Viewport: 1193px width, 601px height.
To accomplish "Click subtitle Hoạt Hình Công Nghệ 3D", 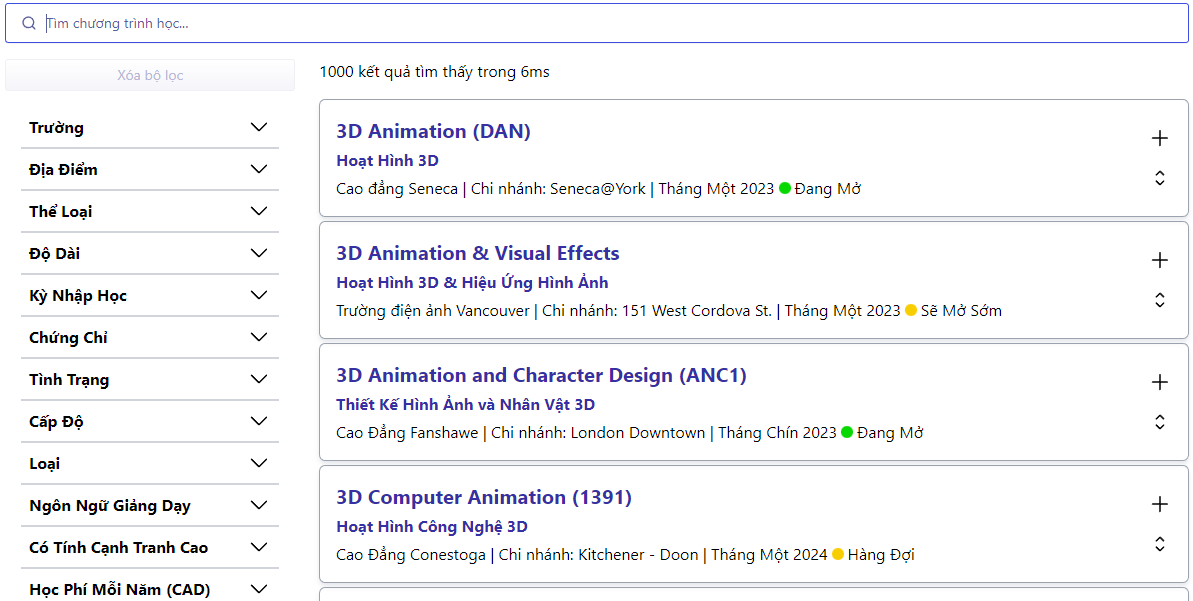I will tap(431, 526).
